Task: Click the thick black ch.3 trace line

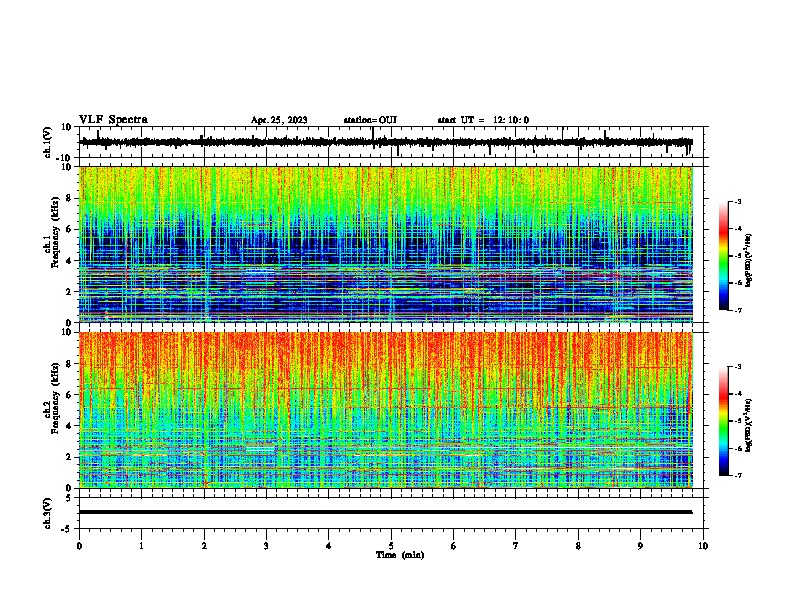Action: 385,512
